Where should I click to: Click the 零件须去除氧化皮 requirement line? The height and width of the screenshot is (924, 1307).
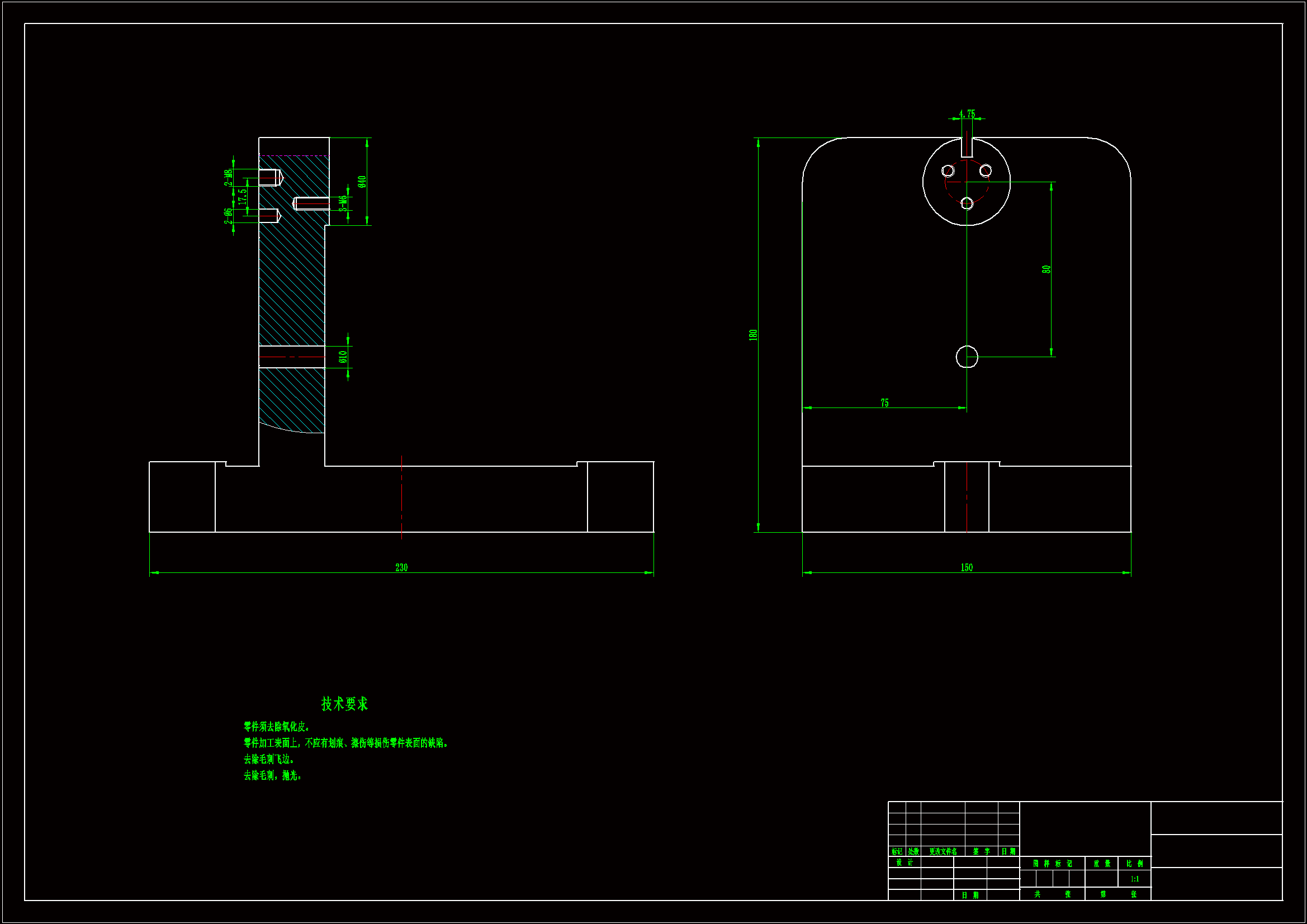pos(277,727)
